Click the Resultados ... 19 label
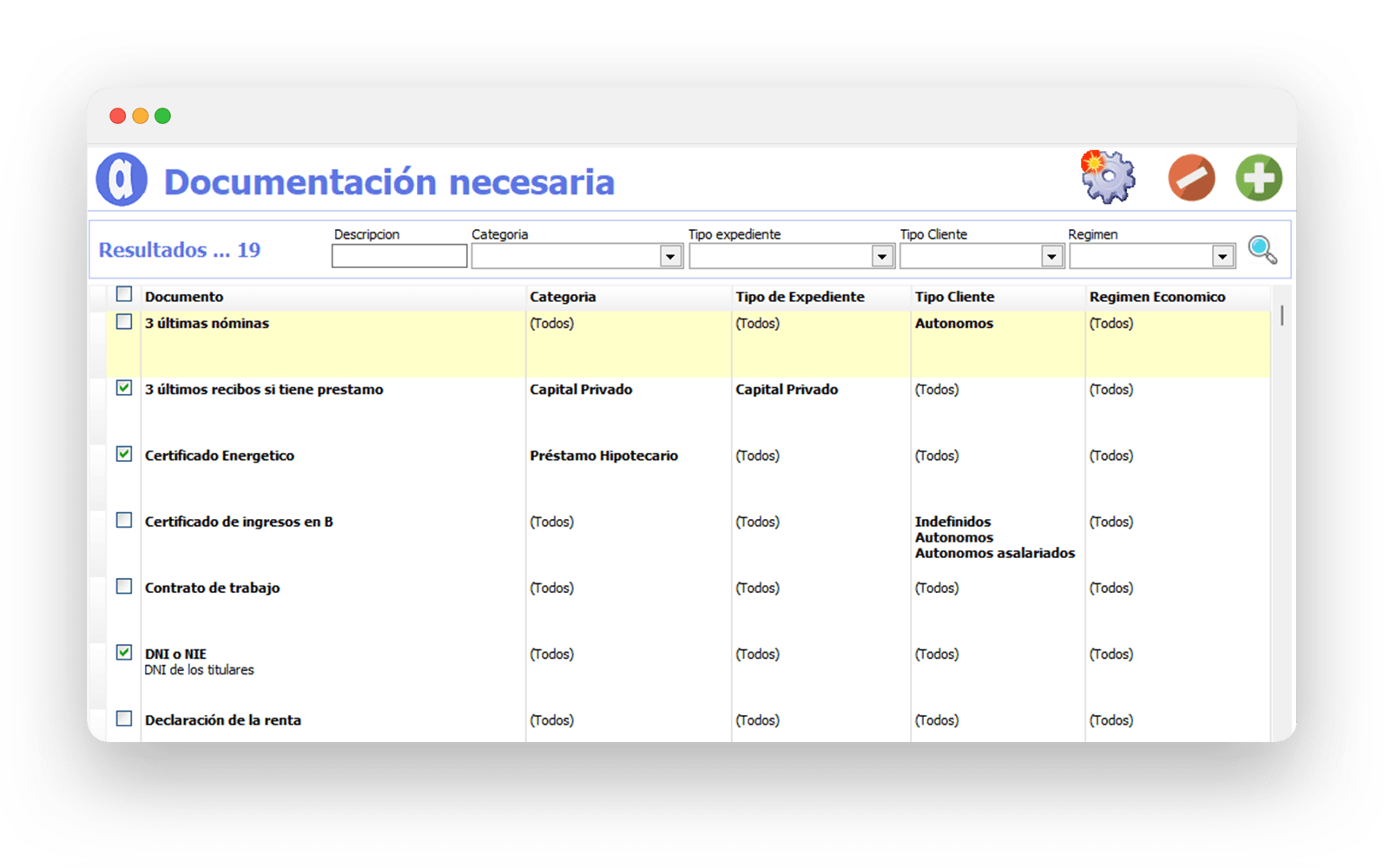This screenshot has height=868, width=1384. tap(180, 250)
